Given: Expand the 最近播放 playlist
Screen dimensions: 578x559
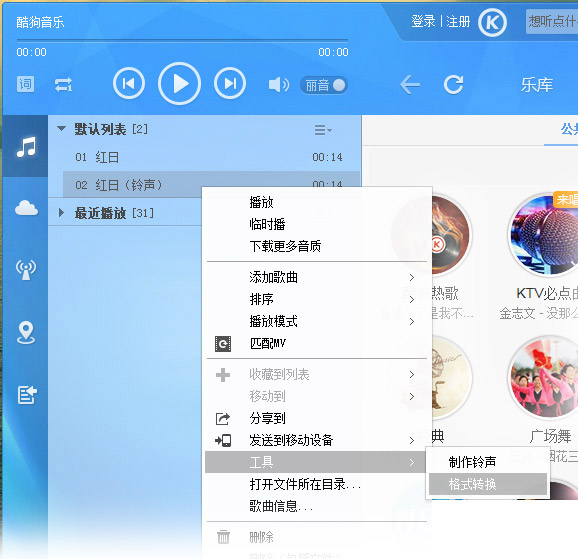Looking at the screenshot, I should point(61,213).
